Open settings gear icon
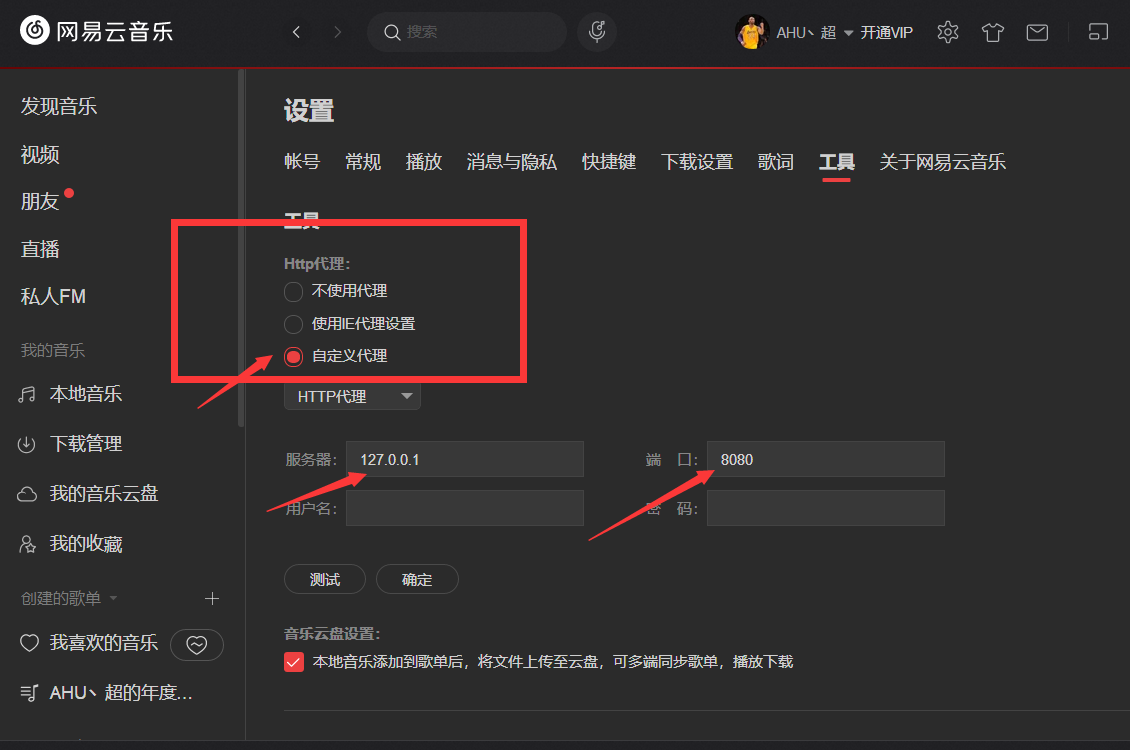Viewport: 1130px width, 750px height. pos(948,32)
